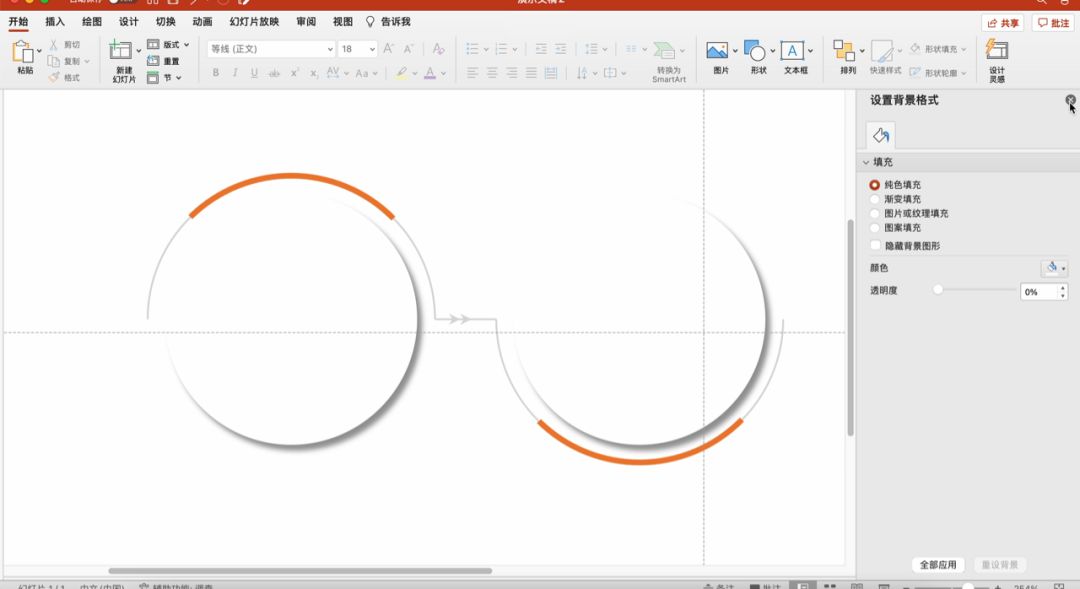This screenshot has width=1080, height=589.
Task: Apply superscript formatting
Action: (x=294, y=72)
